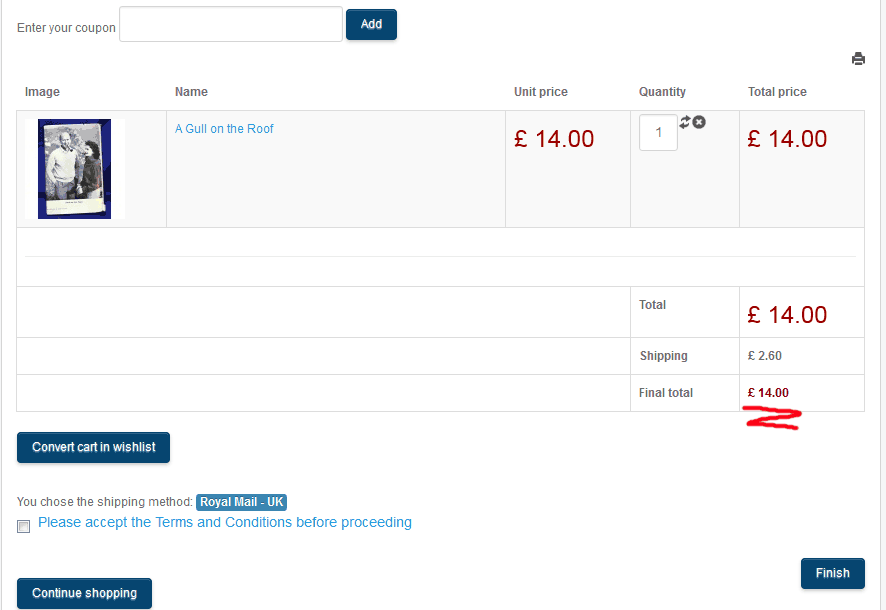The width and height of the screenshot is (886, 610).
Task: Click Convert cart in wishlist button
Action: 94,447
